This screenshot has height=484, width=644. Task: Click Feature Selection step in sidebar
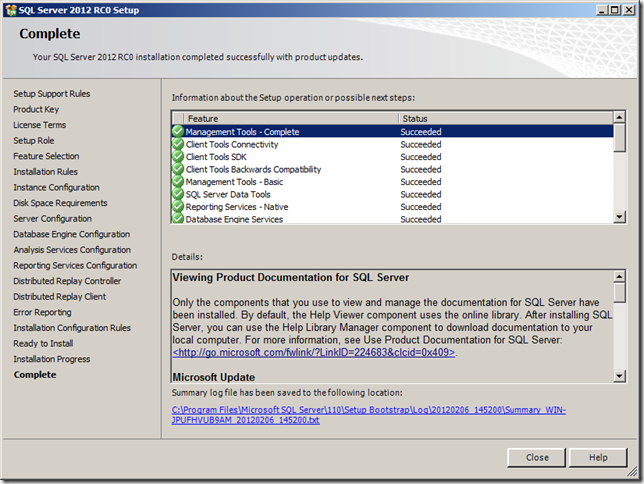click(x=46, y=156)
